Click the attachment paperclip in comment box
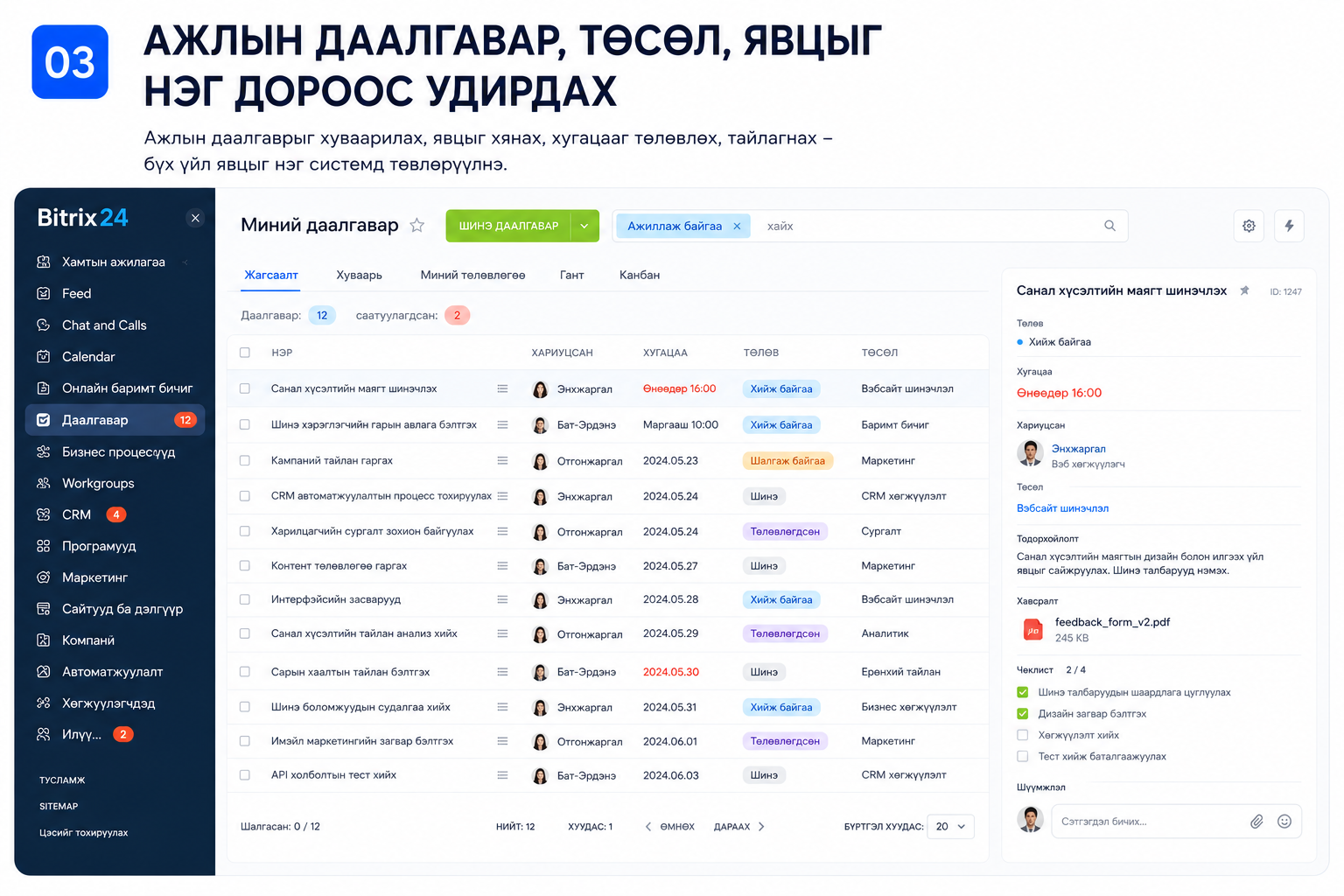The height and width of the screenshot is (896, 1344). tap(1256, 822)
